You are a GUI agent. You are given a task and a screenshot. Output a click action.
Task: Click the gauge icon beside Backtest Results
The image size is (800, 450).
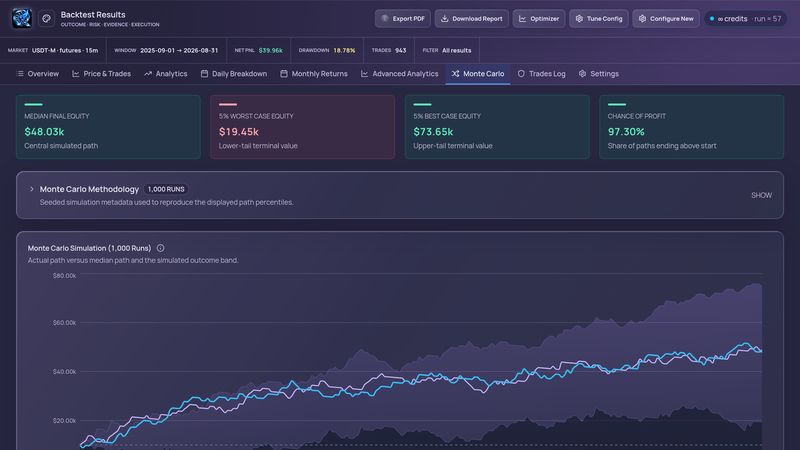coord(46,18)
